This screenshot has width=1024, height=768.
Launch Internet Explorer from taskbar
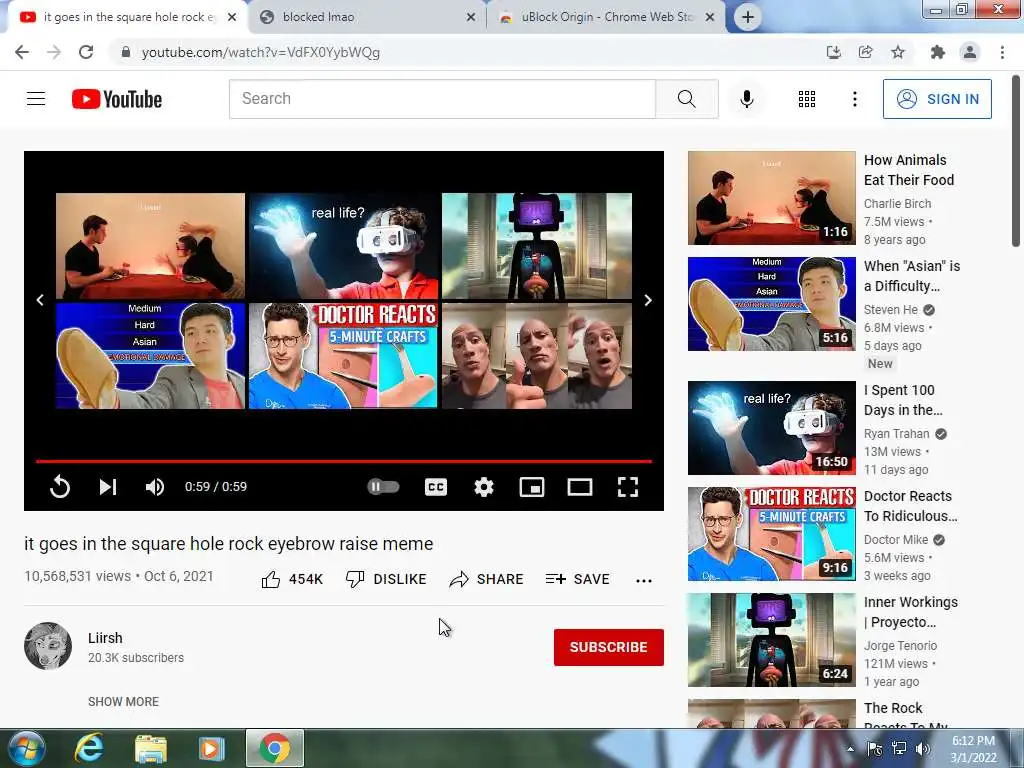[89, 748]
